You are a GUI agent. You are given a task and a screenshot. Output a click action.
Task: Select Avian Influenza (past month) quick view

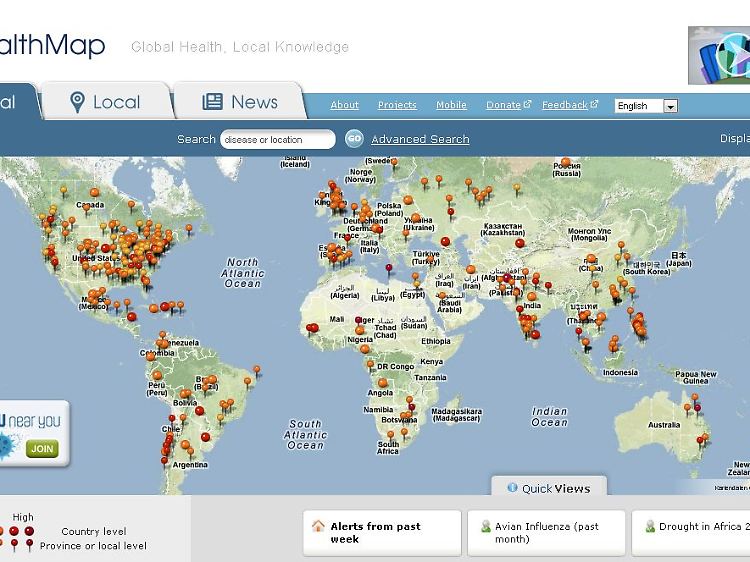pyautogui.click(x=546, y=532)
